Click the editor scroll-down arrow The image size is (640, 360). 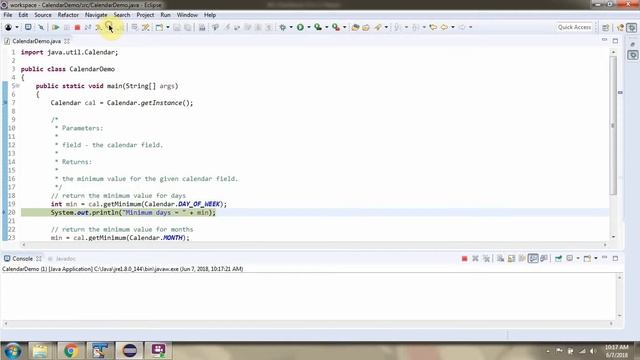pyautogui.click(x=613, y=237)
